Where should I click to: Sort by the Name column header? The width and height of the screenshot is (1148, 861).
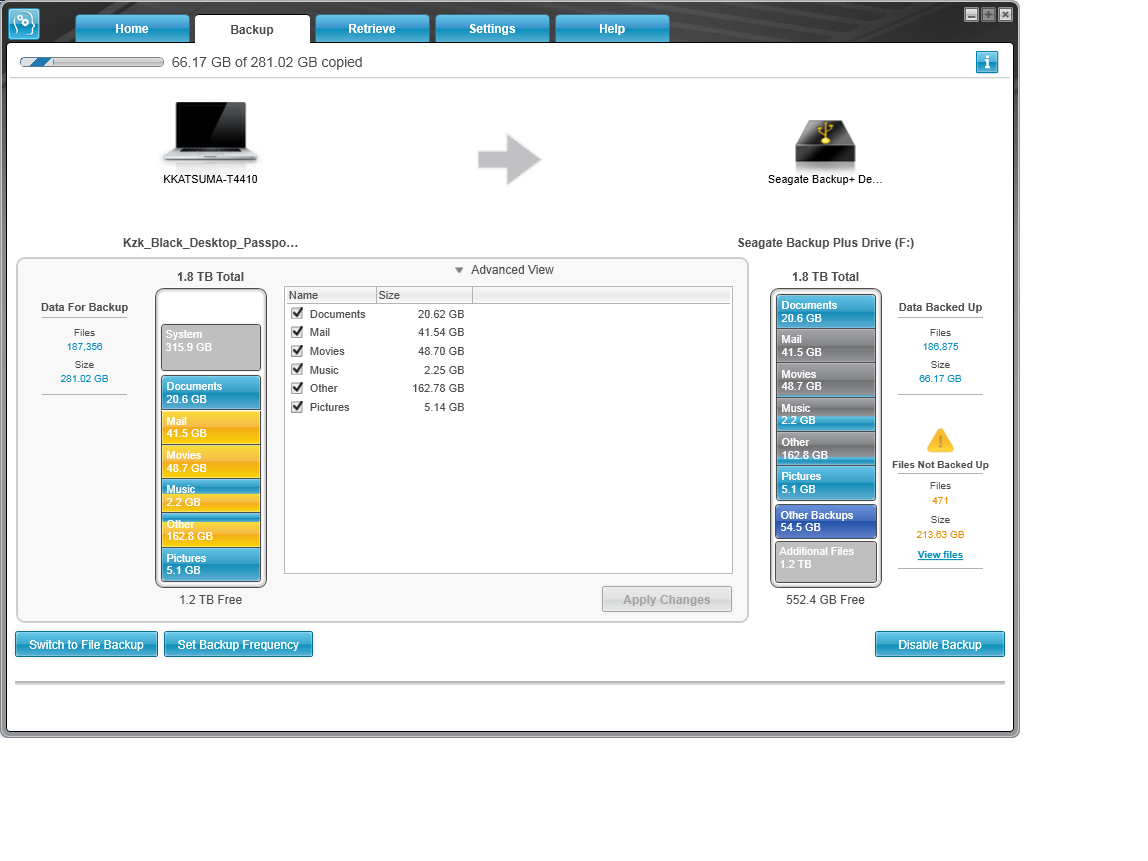click(330, 295)
